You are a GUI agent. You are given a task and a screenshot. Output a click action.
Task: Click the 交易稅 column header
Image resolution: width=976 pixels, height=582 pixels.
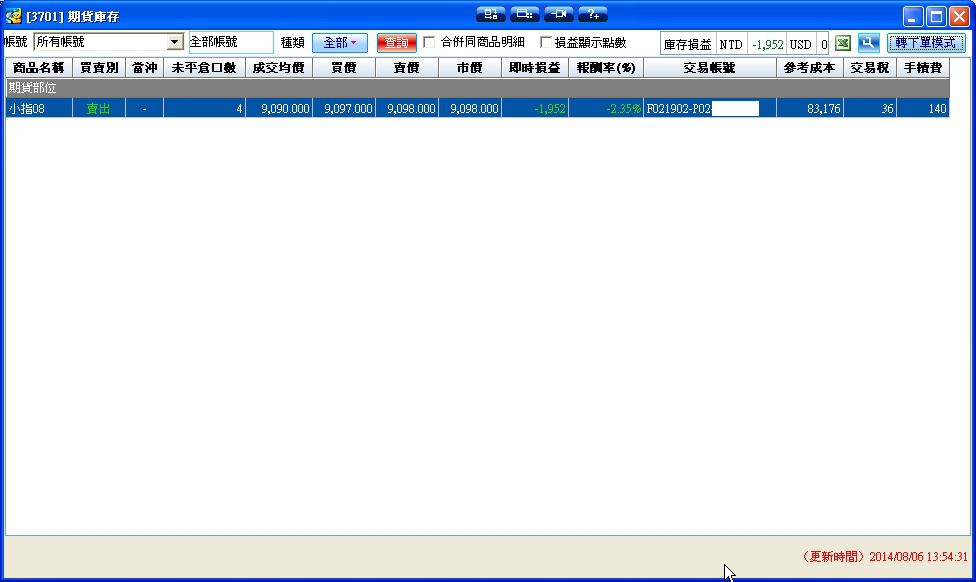[870, 68]
